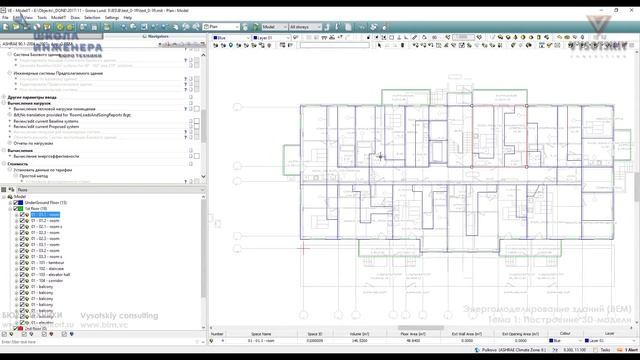
Task: Click the canvas horizontal scrollbar
Action: 420,328
